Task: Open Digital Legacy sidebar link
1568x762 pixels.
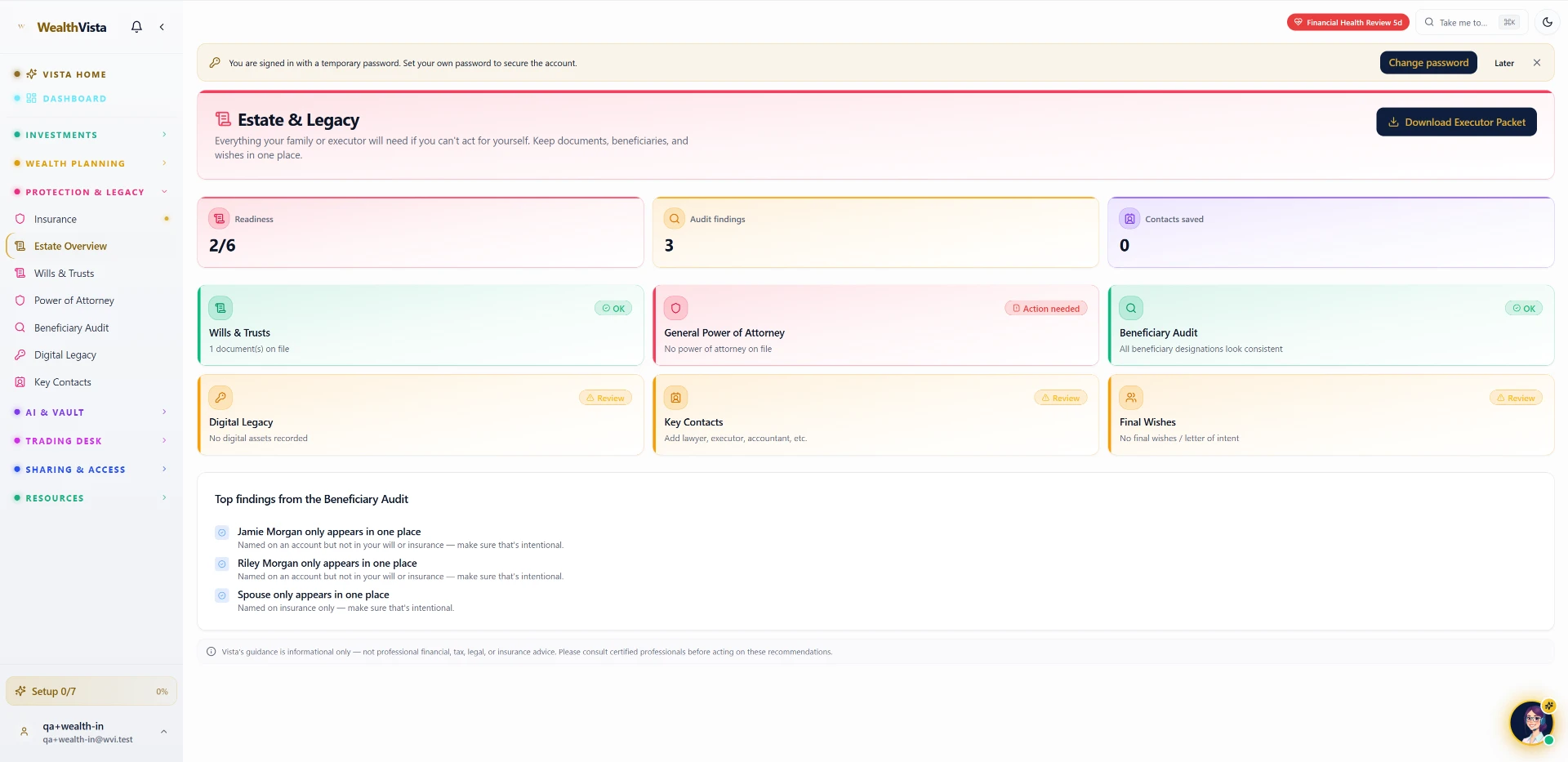Action: 91,355
